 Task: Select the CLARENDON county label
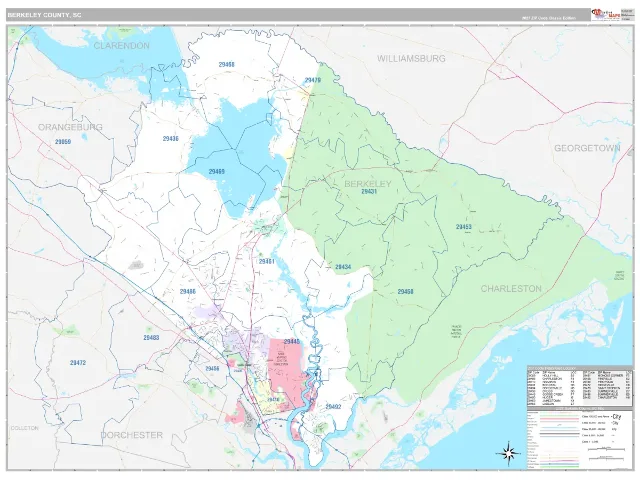pos(122,46)
